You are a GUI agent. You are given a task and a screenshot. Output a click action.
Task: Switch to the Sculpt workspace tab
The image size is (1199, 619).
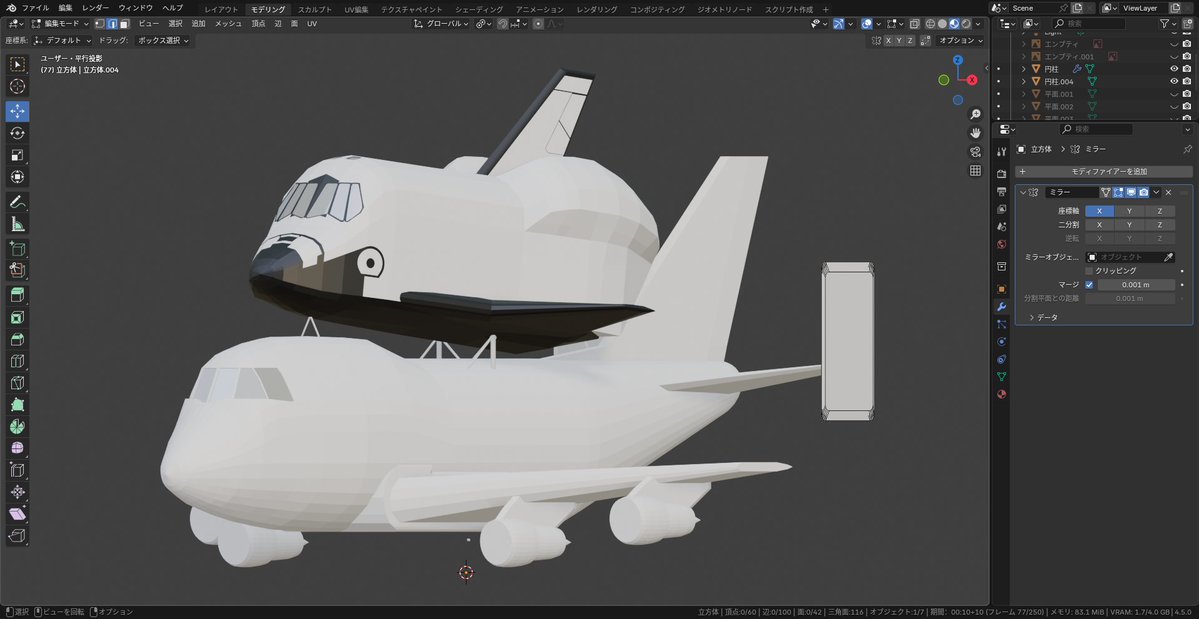click(315, 9)
